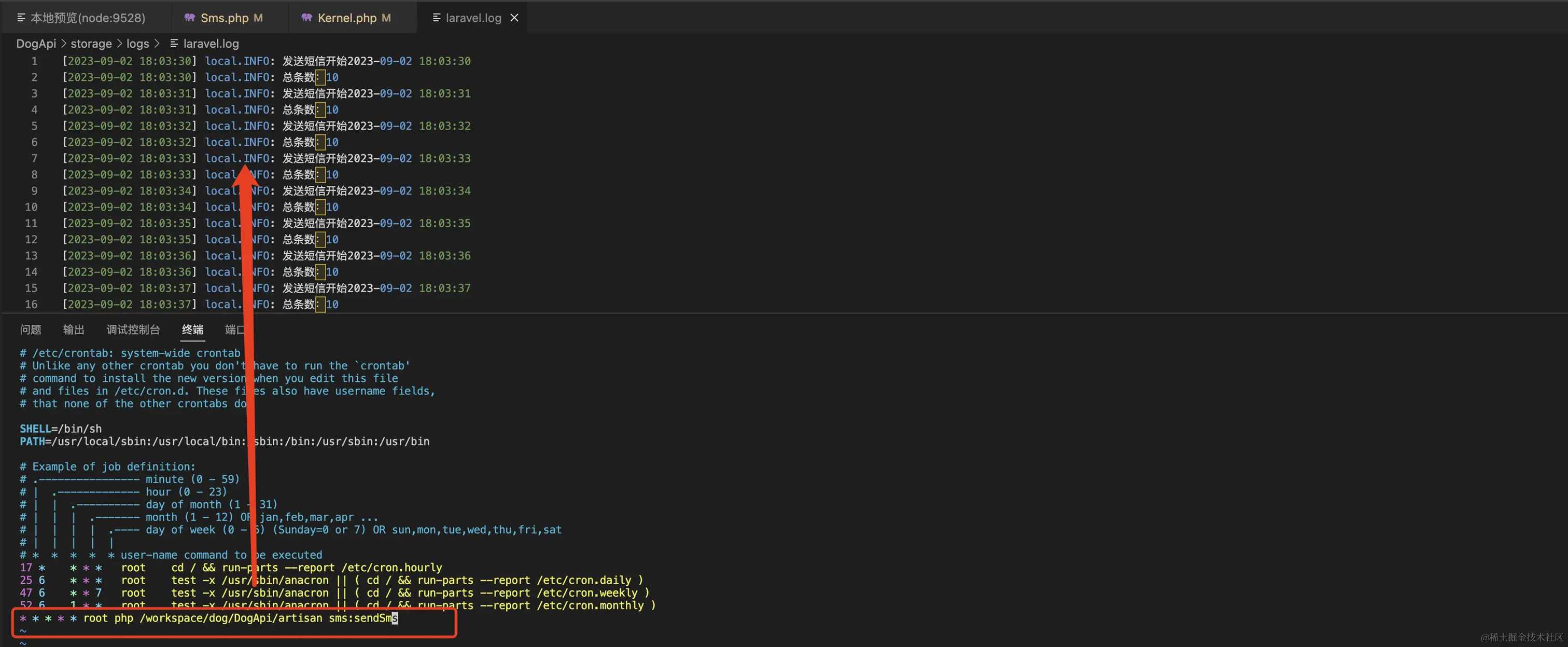Viewport: 1568px width, 647px height.
Task: Expand the logs breadcrumb folder
Action: click(137, 43)
